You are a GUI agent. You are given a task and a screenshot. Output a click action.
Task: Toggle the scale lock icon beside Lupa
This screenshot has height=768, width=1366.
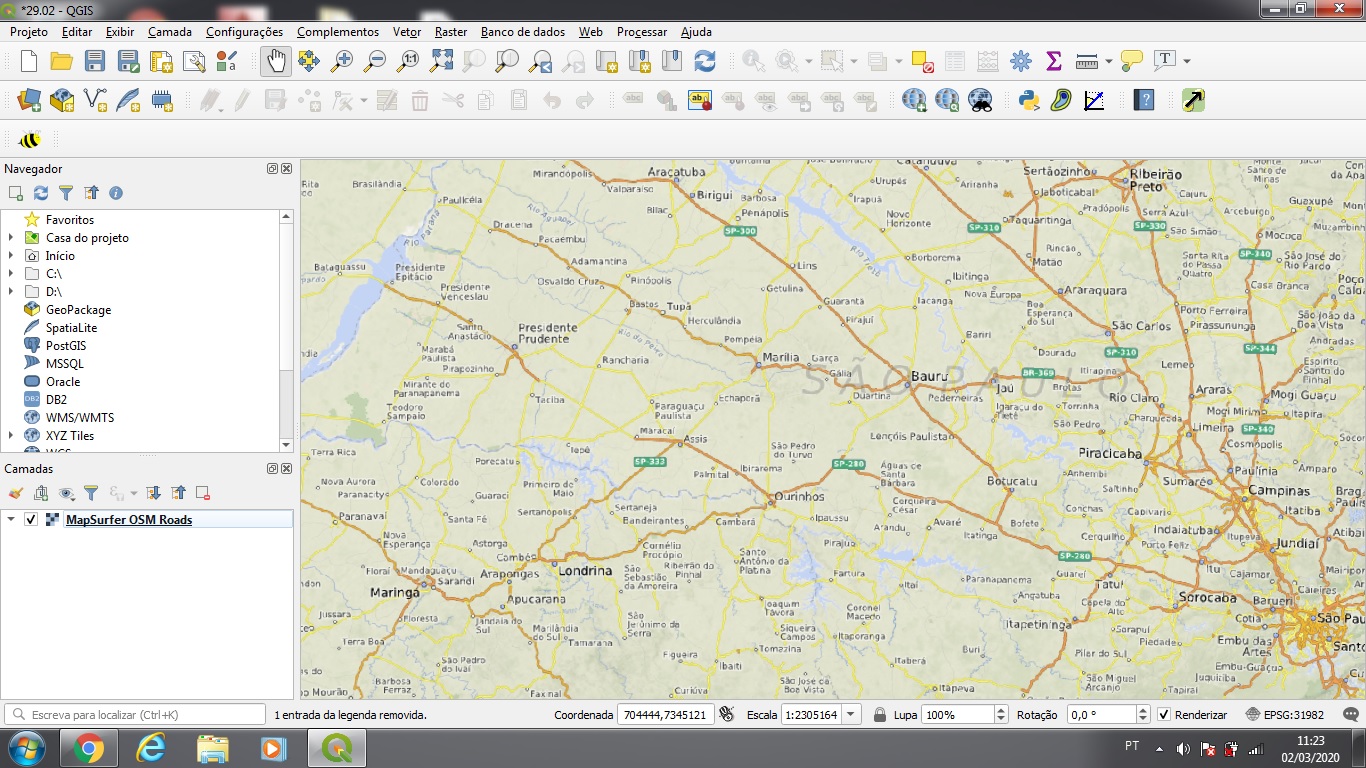click(x=880, y=715)
